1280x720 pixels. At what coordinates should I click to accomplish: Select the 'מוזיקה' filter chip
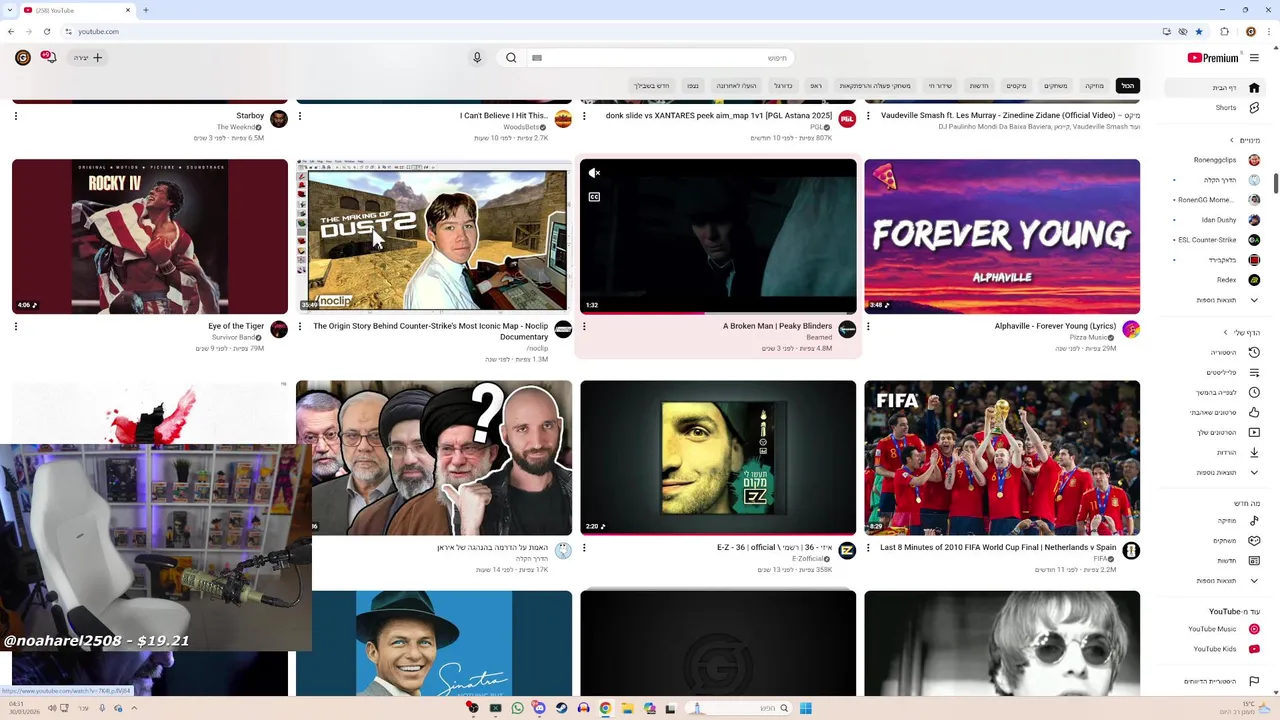(x=1095, y=86)
